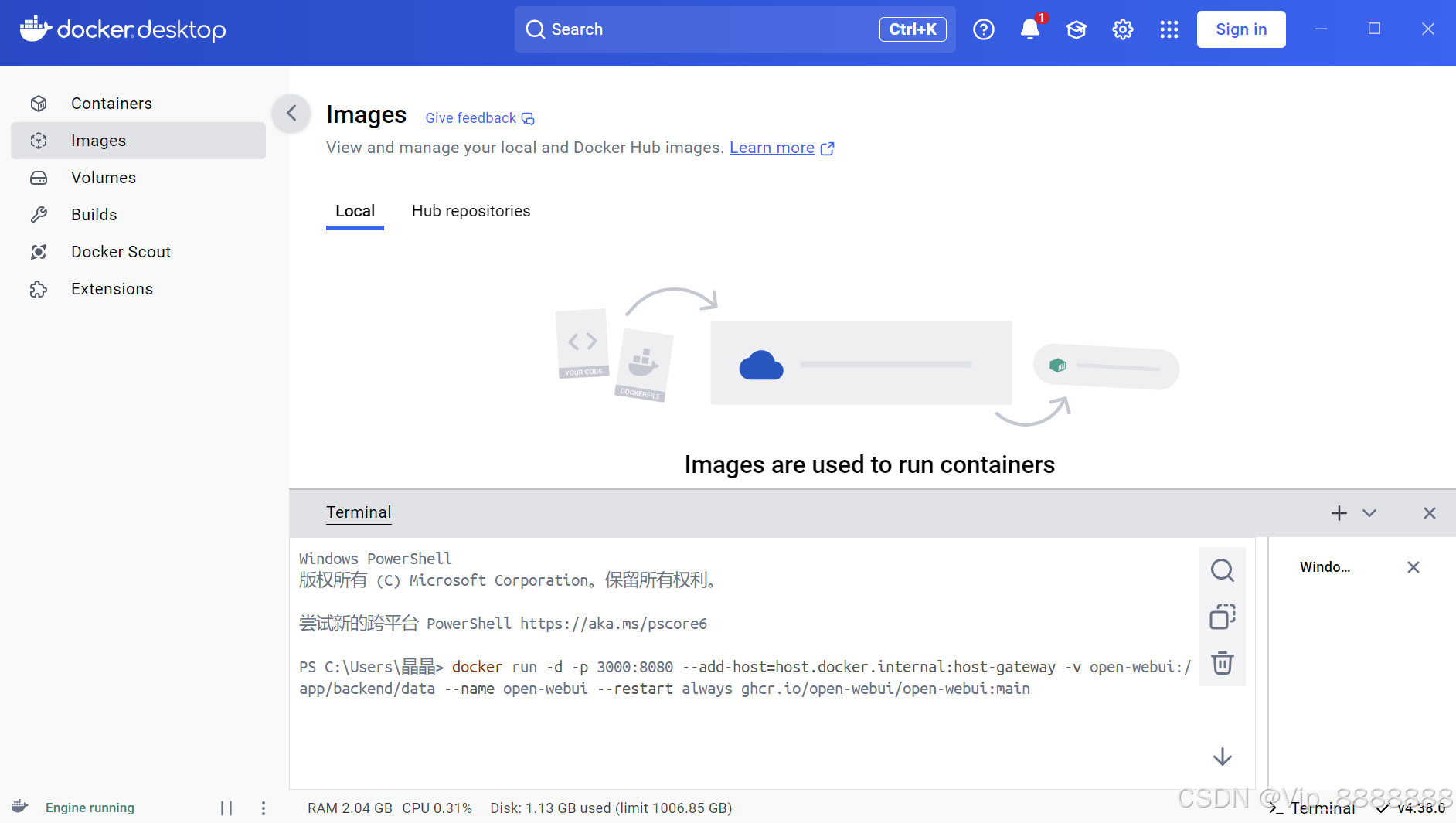This screenshot has height=823, width=1456.
Task: Collapse the left sidebar with the chevron
Action: tap(291, 113)
